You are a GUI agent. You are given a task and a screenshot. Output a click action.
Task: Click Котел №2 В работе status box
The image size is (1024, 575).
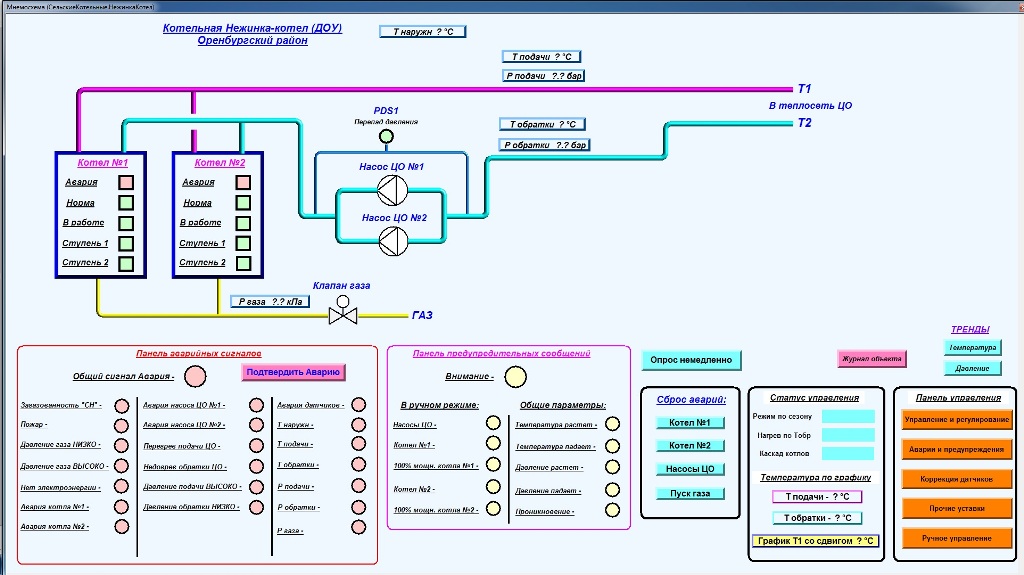coord(243,223)
